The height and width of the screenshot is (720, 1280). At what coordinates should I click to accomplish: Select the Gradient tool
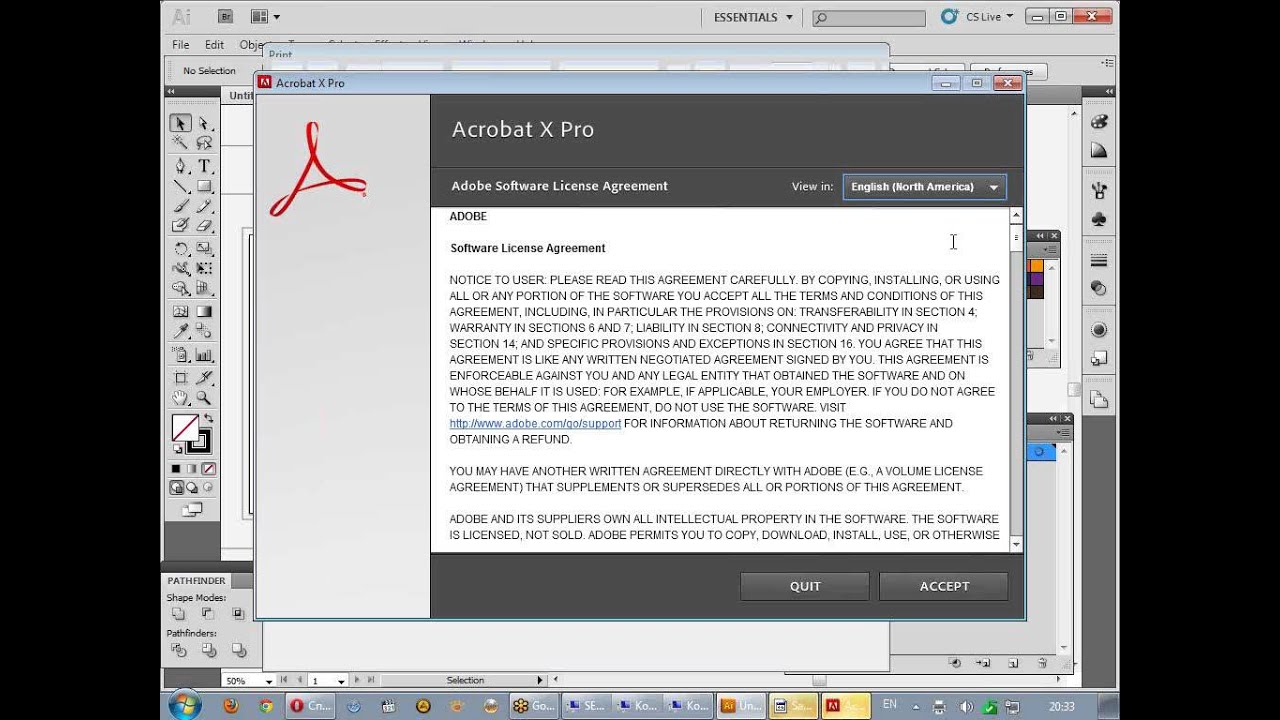204,312
